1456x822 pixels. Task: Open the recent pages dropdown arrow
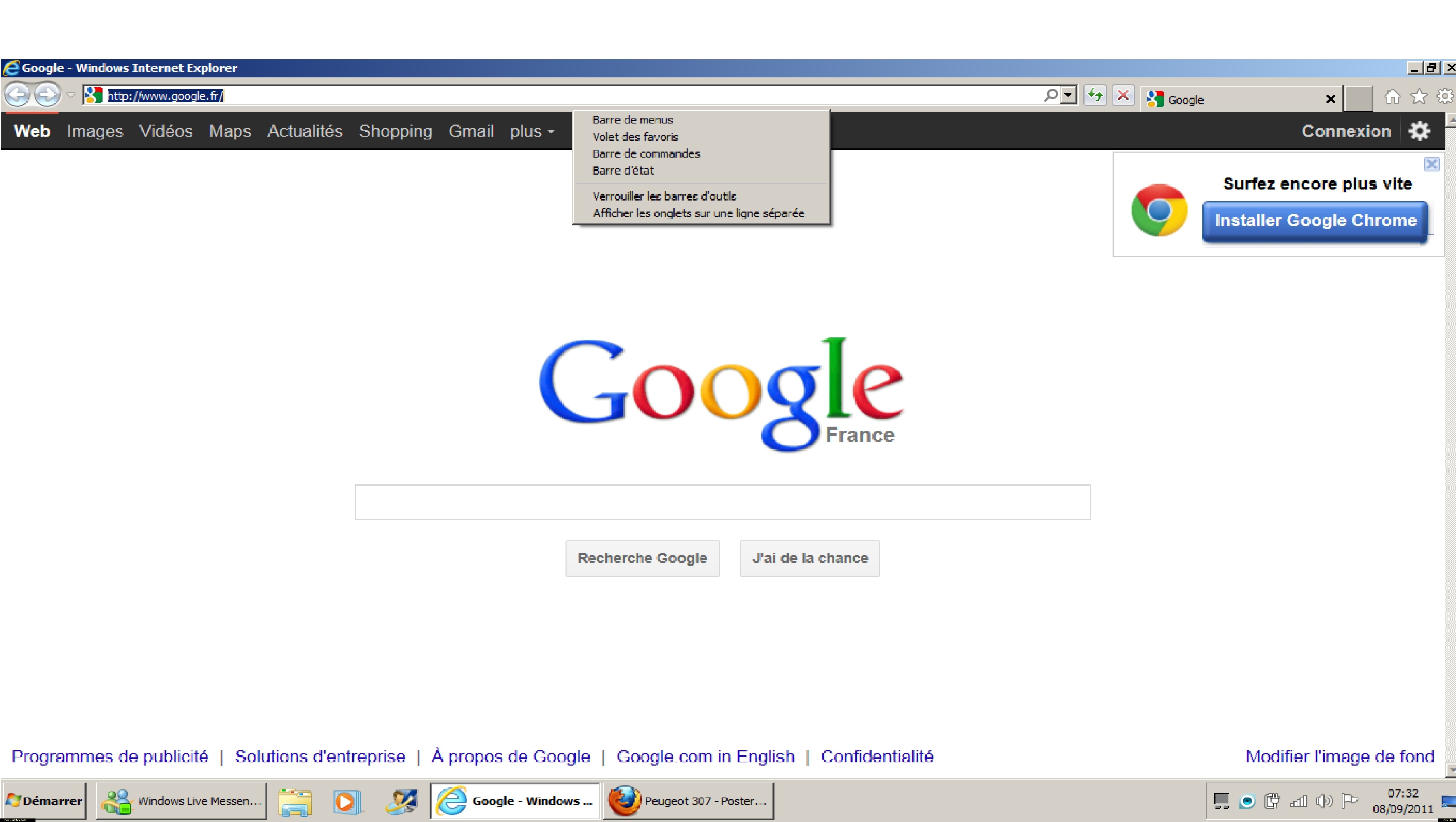[x=71, y=95]
